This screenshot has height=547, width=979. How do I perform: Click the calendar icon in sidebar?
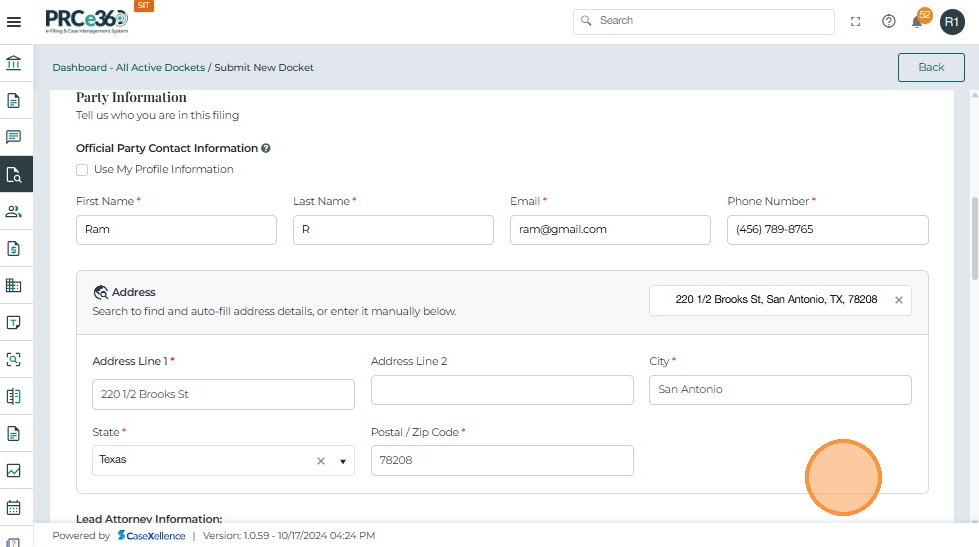click(x=14, y=507)
